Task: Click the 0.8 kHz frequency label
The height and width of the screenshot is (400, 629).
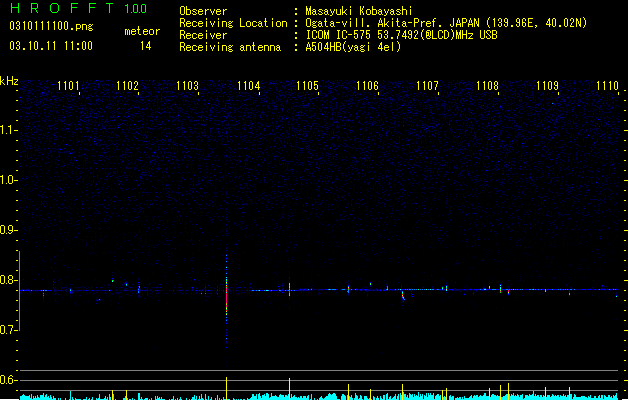Action: (8, 280)
